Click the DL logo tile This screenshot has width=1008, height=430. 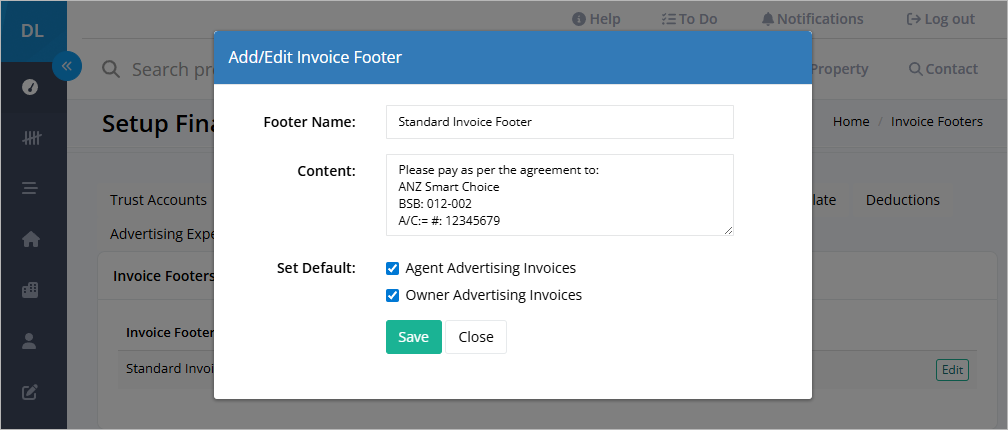pos(33,31)
